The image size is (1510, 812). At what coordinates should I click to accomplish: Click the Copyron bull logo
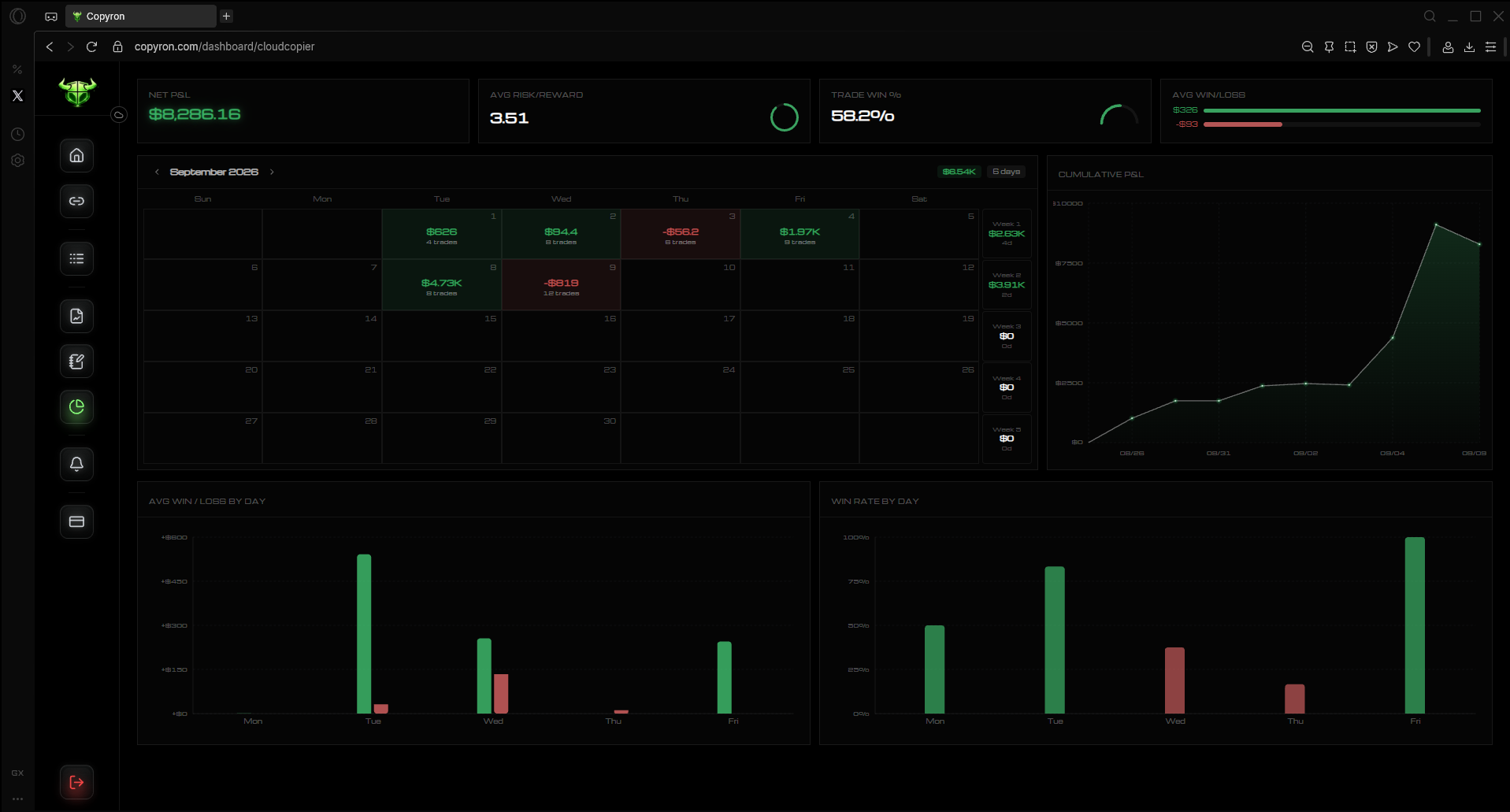[77, 91]
